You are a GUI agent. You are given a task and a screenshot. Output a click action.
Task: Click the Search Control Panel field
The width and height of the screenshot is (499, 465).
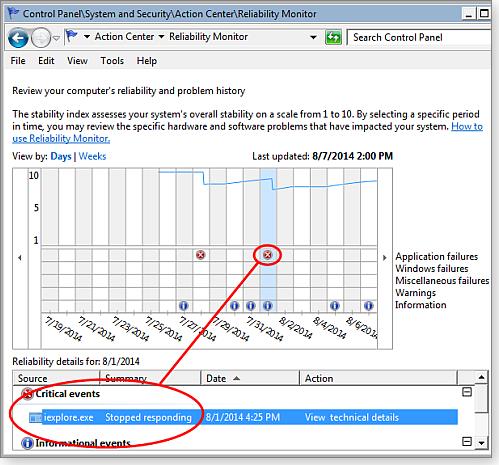(x=419, y=37)
